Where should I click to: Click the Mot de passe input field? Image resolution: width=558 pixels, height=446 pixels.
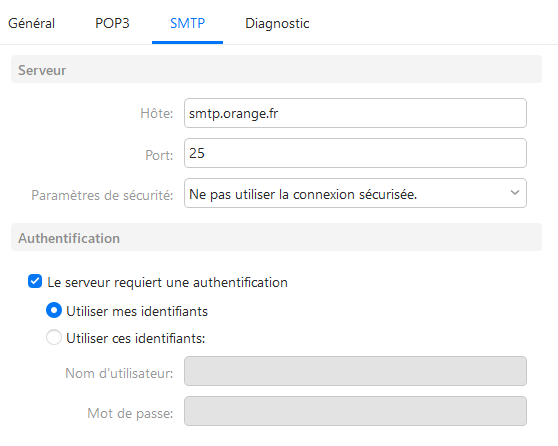[355, 411]
